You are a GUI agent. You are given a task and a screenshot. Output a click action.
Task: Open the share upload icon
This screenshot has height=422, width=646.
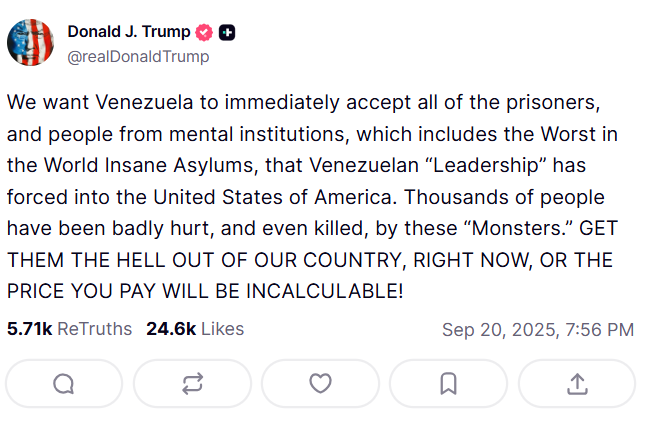click(x=576, y=384)
